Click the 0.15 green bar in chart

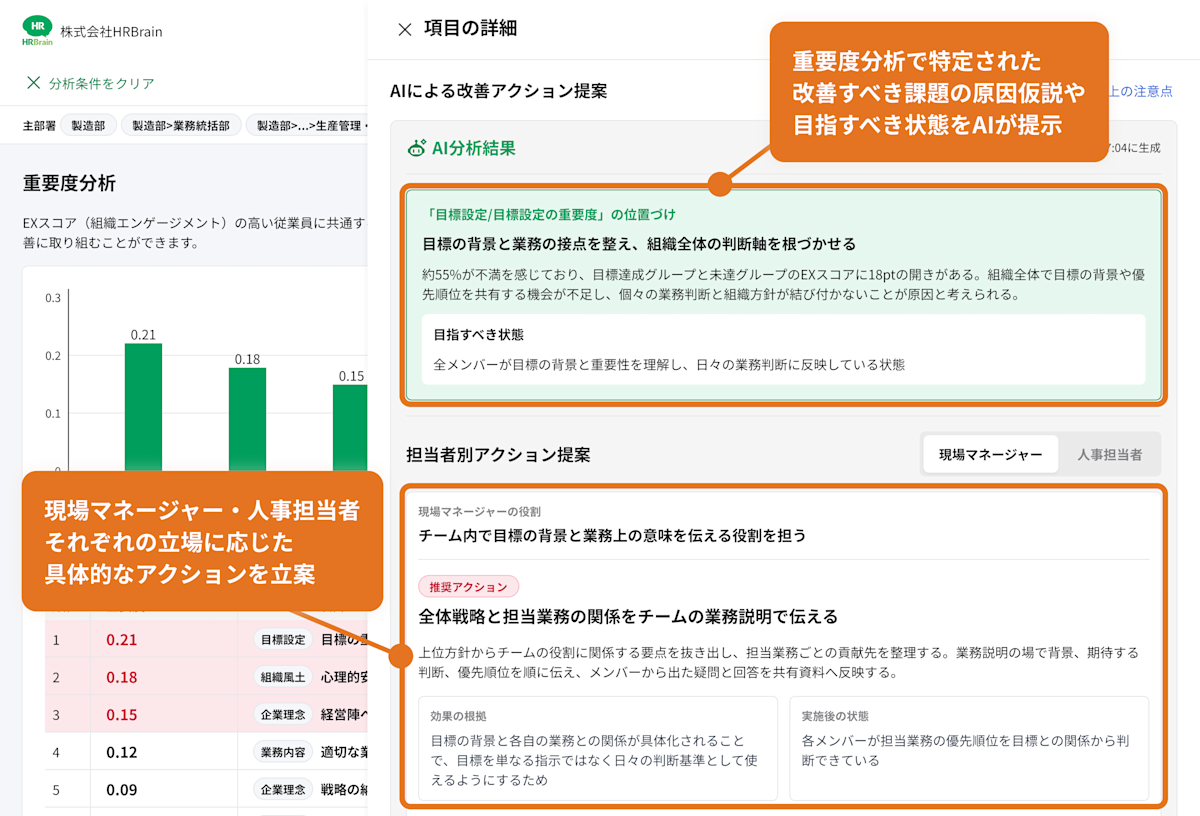pos(350,427)
